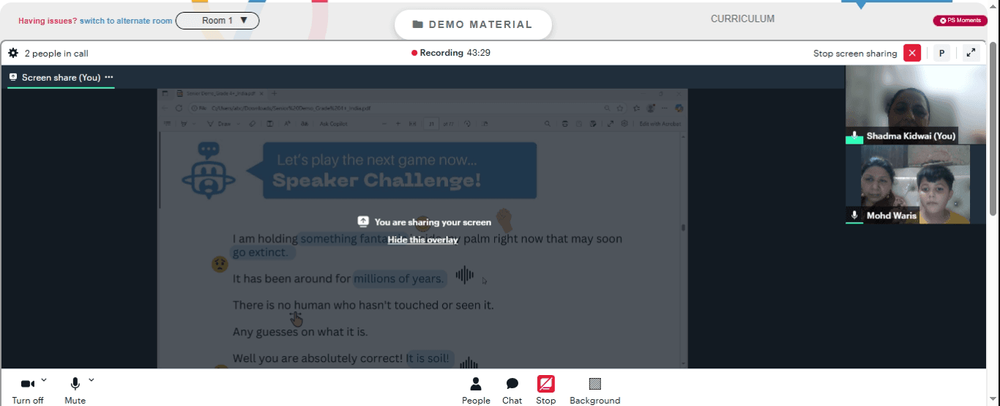Screen dimensions: 1000x406
Task: Click the sound wave icon after 'millions of years'
Action: point(465,275)
